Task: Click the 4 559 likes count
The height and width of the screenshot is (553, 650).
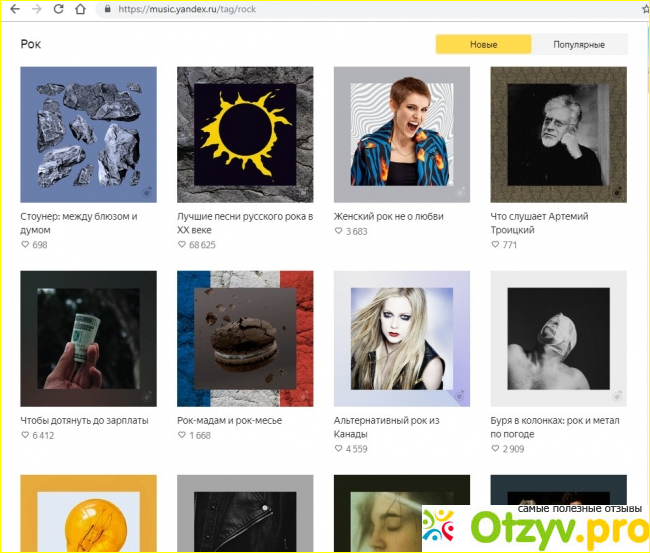Action: point(357,449)
